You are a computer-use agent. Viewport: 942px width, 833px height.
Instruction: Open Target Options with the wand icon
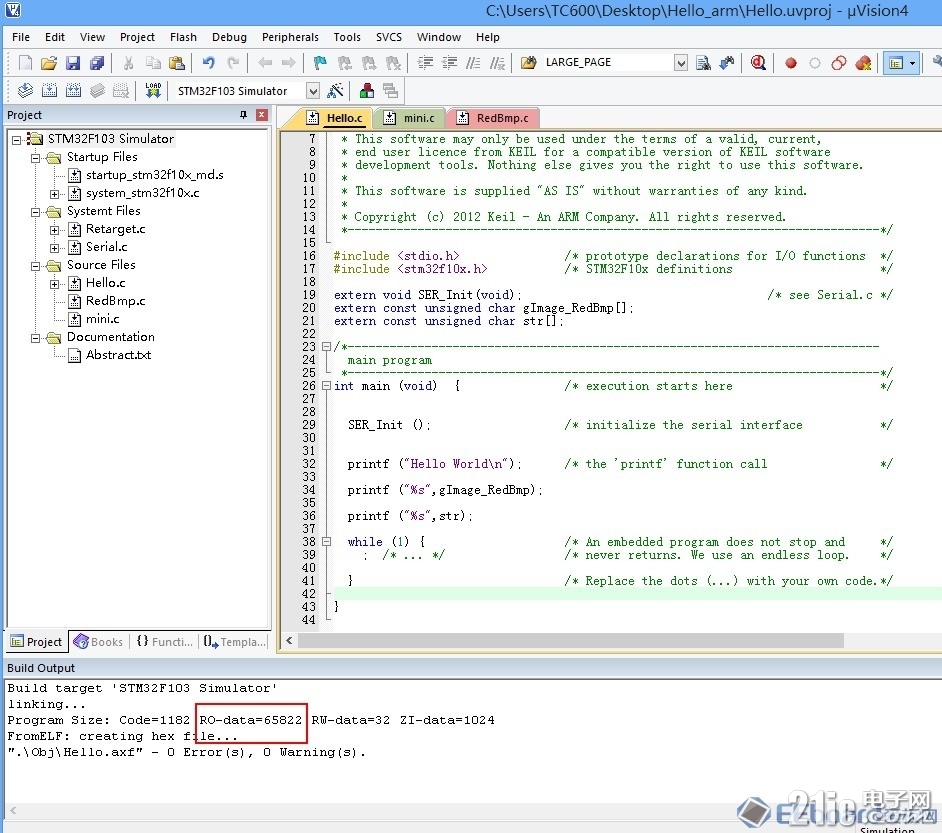point(335,91)
